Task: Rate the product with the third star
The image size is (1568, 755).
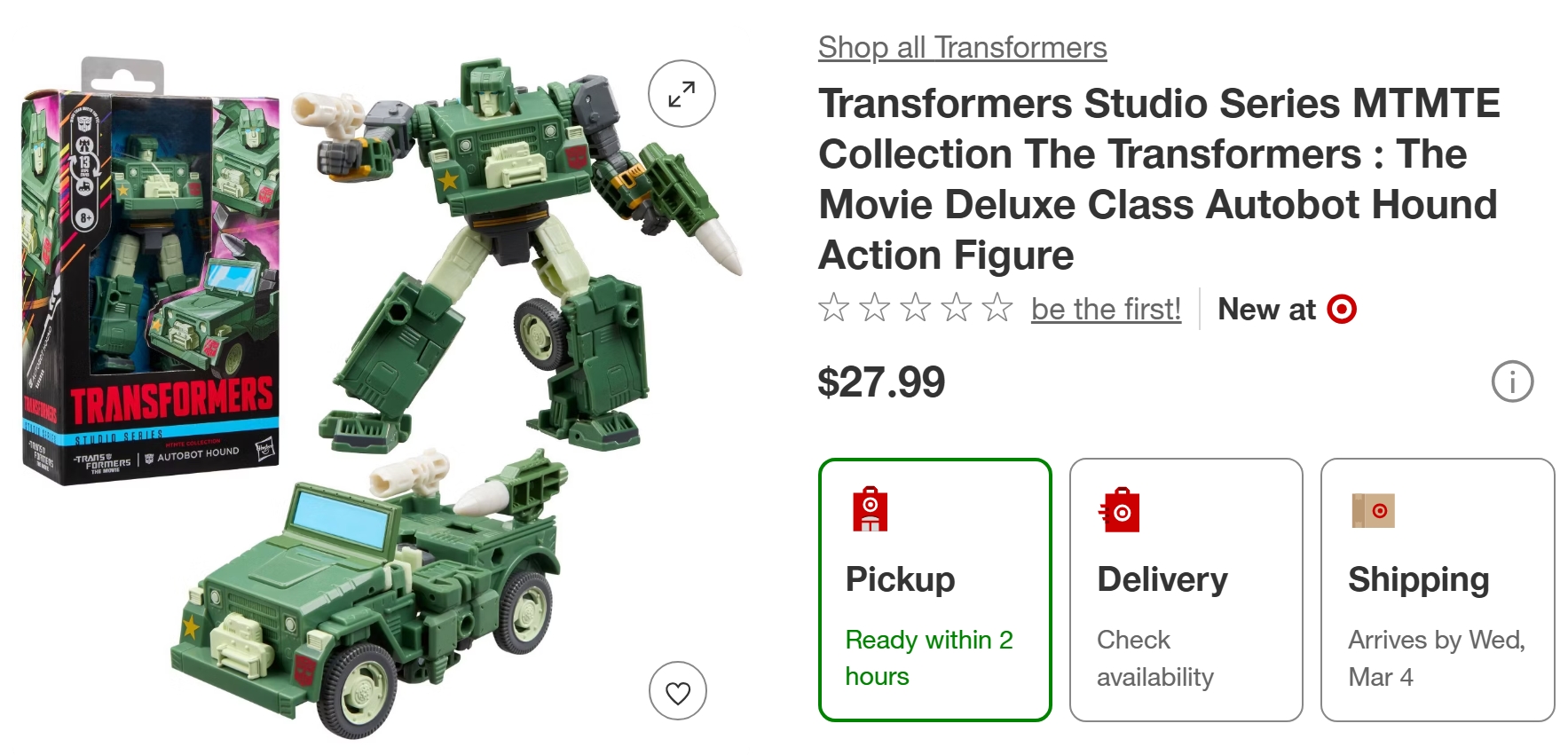Action: click(x=915, y=308)
